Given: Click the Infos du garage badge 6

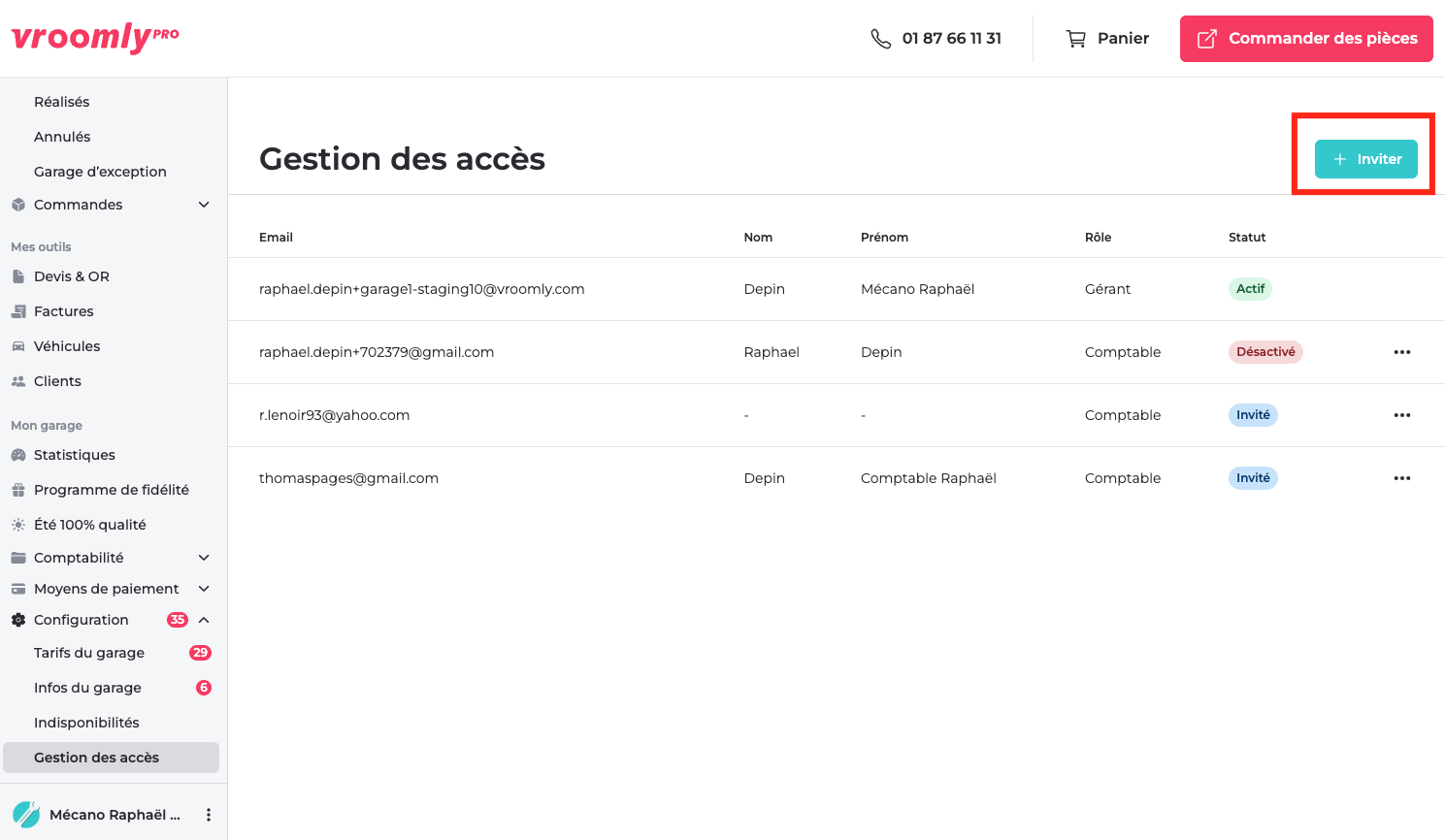Looking at the screenshot, I should (204, 688).
